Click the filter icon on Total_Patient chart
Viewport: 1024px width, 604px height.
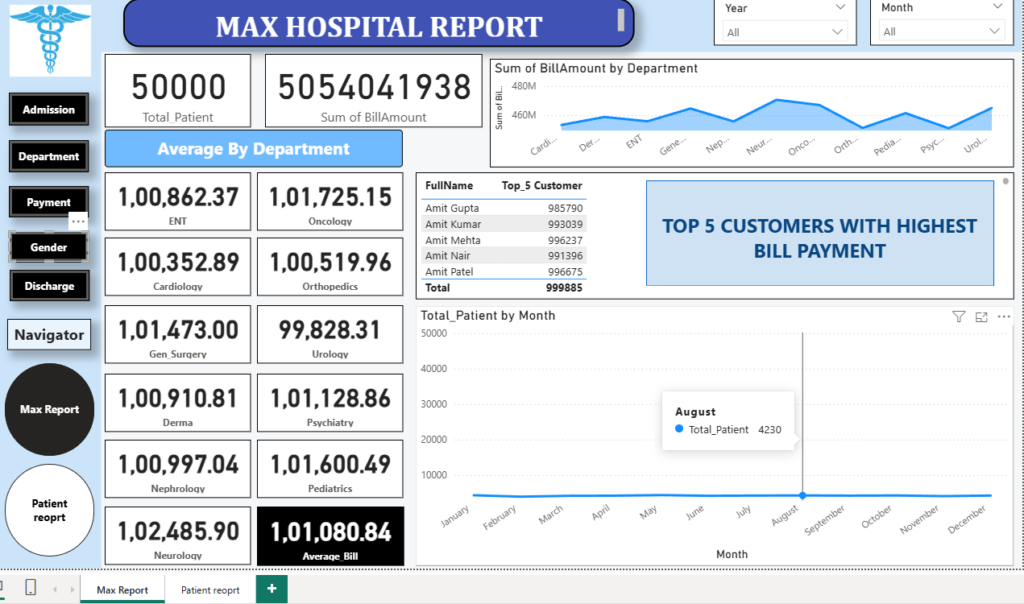[x=958, y=317]
